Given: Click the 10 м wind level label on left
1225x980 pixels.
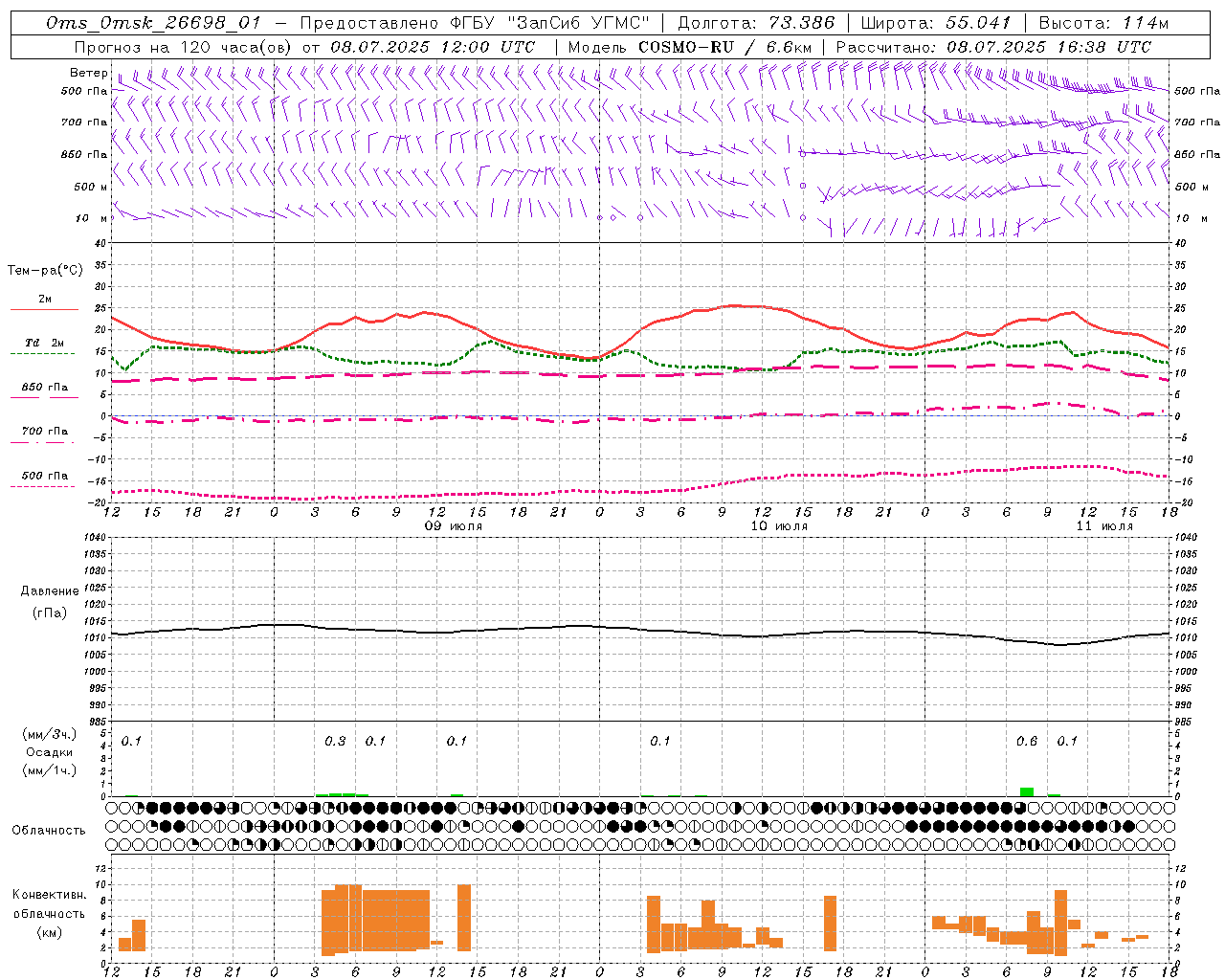Looking at the screenshot, I should [x=92, y=218].
